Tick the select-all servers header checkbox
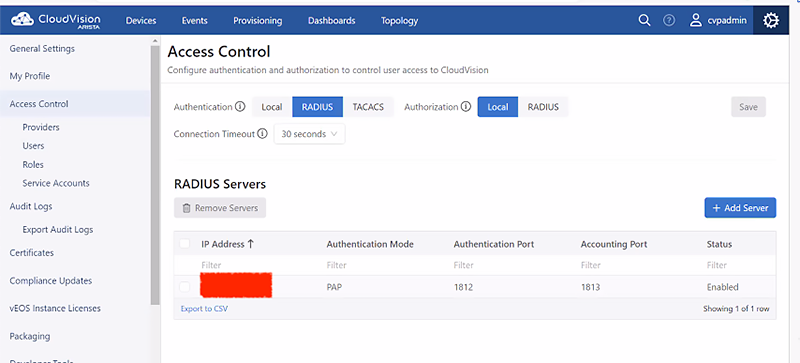800x363 pixels. pos(185,244)
